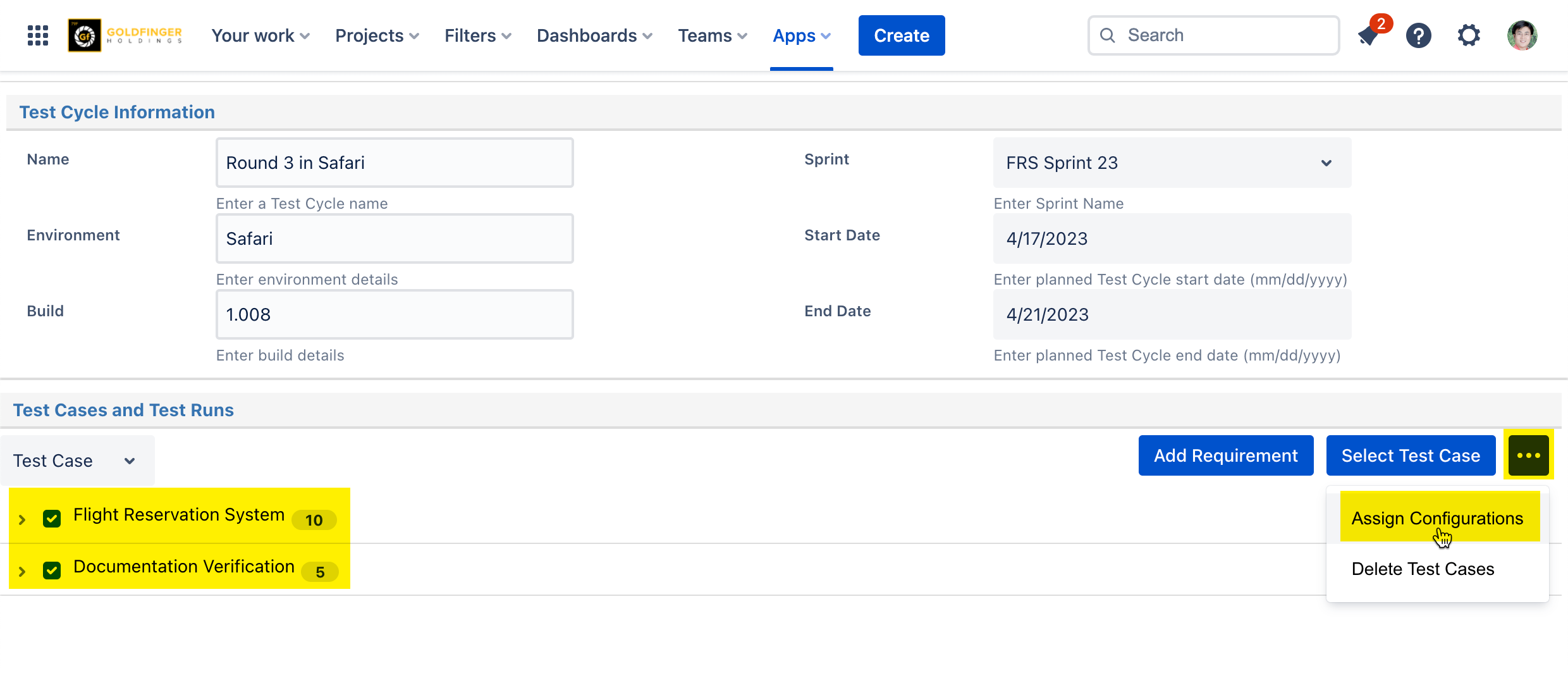The width and height of the screenshot is (1568, 673).
Task: Expand the Flight Reservation System row
Action: click(x=22, y=520)
